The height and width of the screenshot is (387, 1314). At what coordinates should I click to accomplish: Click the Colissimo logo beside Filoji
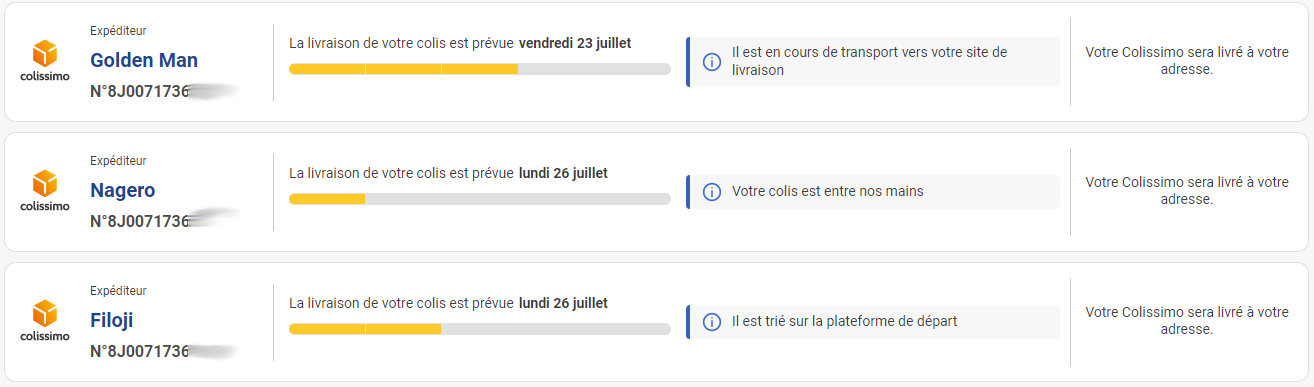45,321
